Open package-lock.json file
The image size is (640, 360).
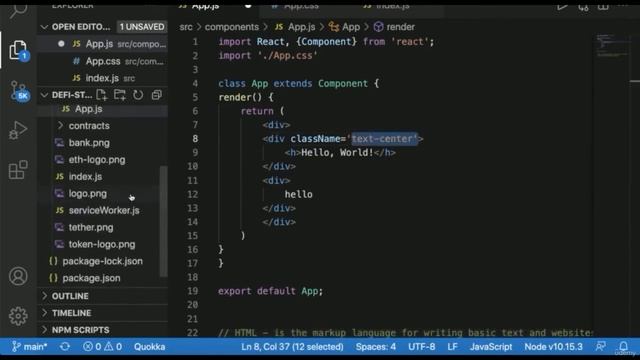click(x=102, y=261)
